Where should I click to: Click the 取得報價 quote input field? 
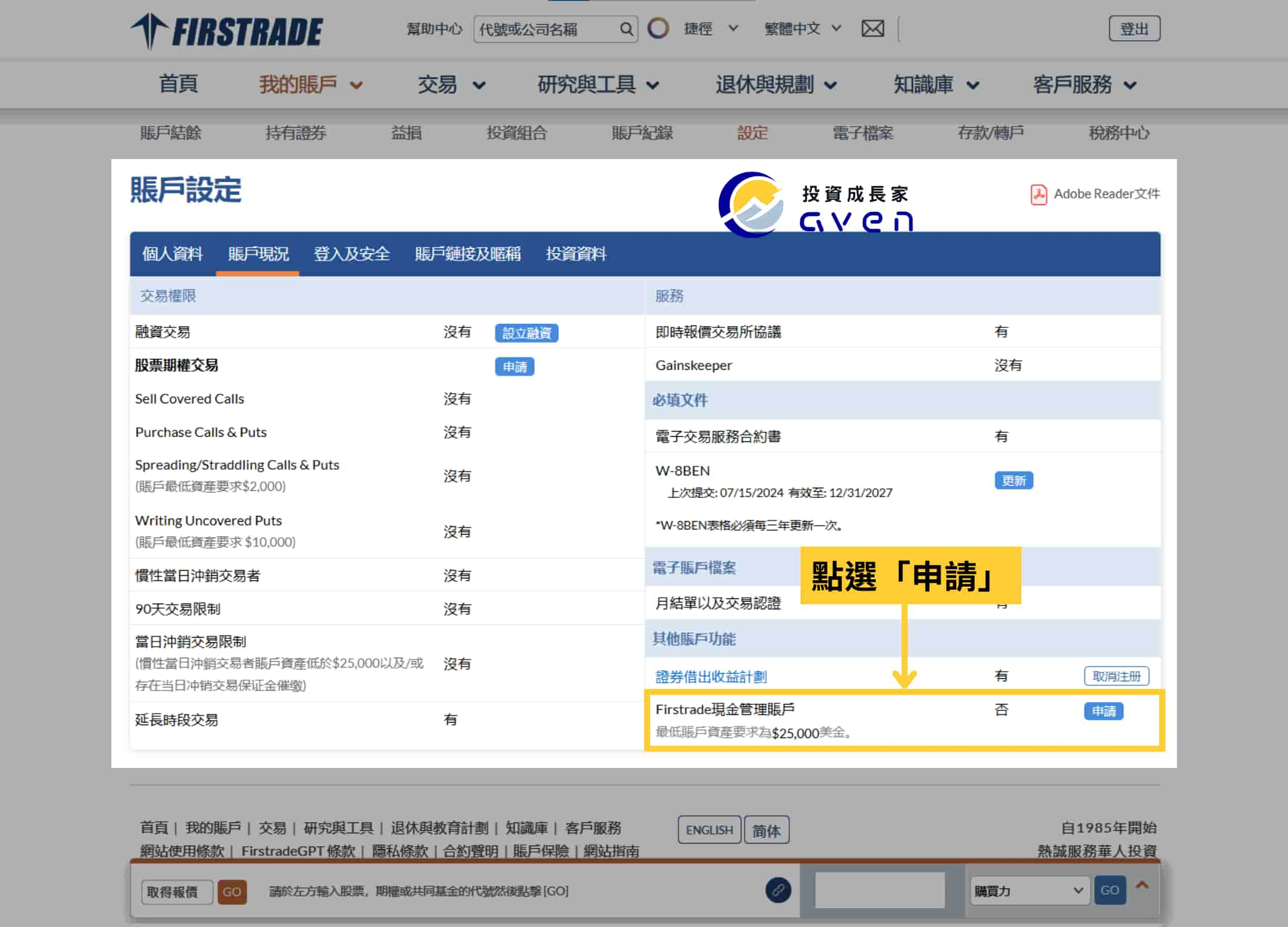[177, 892]
